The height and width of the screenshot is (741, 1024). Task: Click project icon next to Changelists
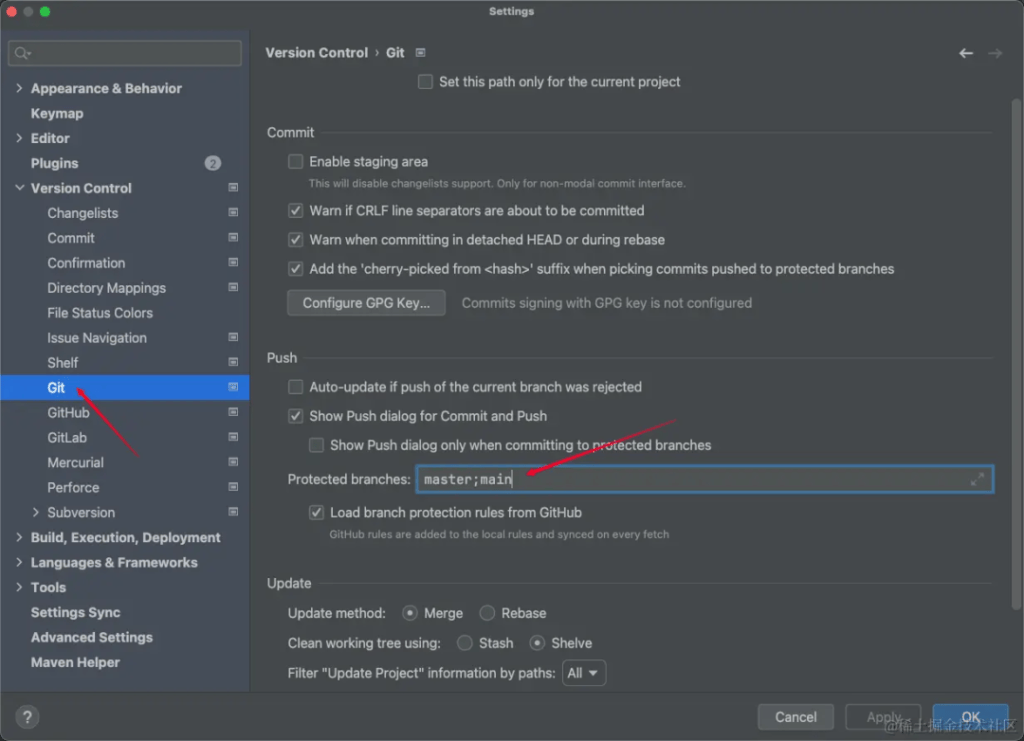(x=233, y=213)
